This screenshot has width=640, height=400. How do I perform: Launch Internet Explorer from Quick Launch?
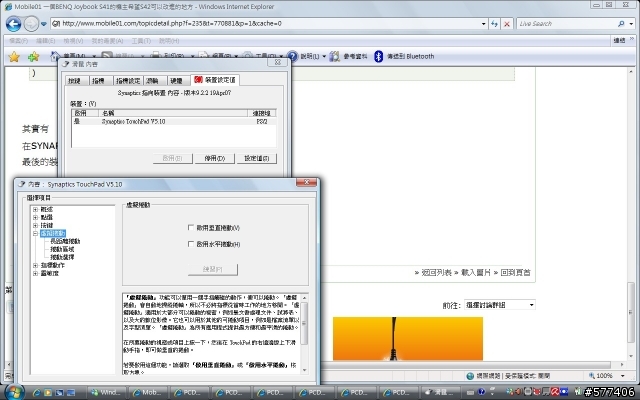pyautogui.click(x=36, y=393)
